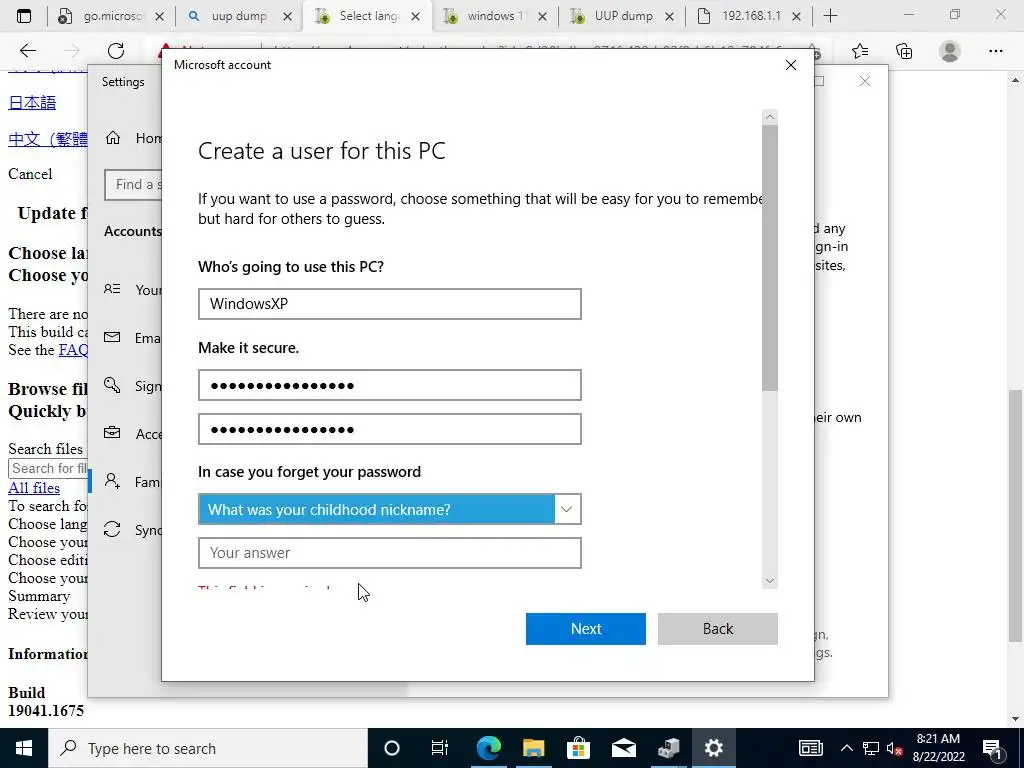Click Settings Home icon
Image resolution: width=1024 pixels, height=768 pixels.
113,138
